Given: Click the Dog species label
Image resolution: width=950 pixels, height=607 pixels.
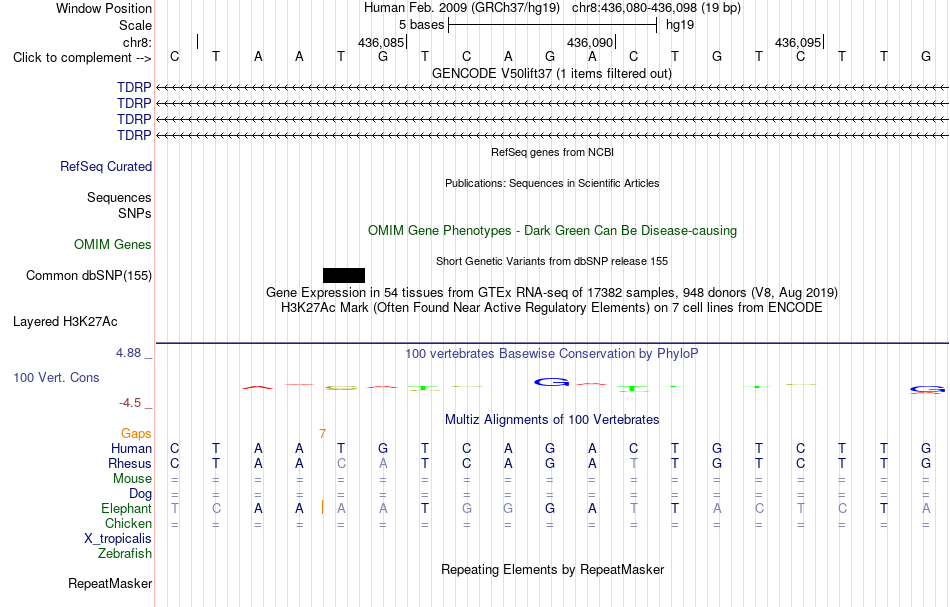Looking at the screenshot, I should (x=140, y=494).
